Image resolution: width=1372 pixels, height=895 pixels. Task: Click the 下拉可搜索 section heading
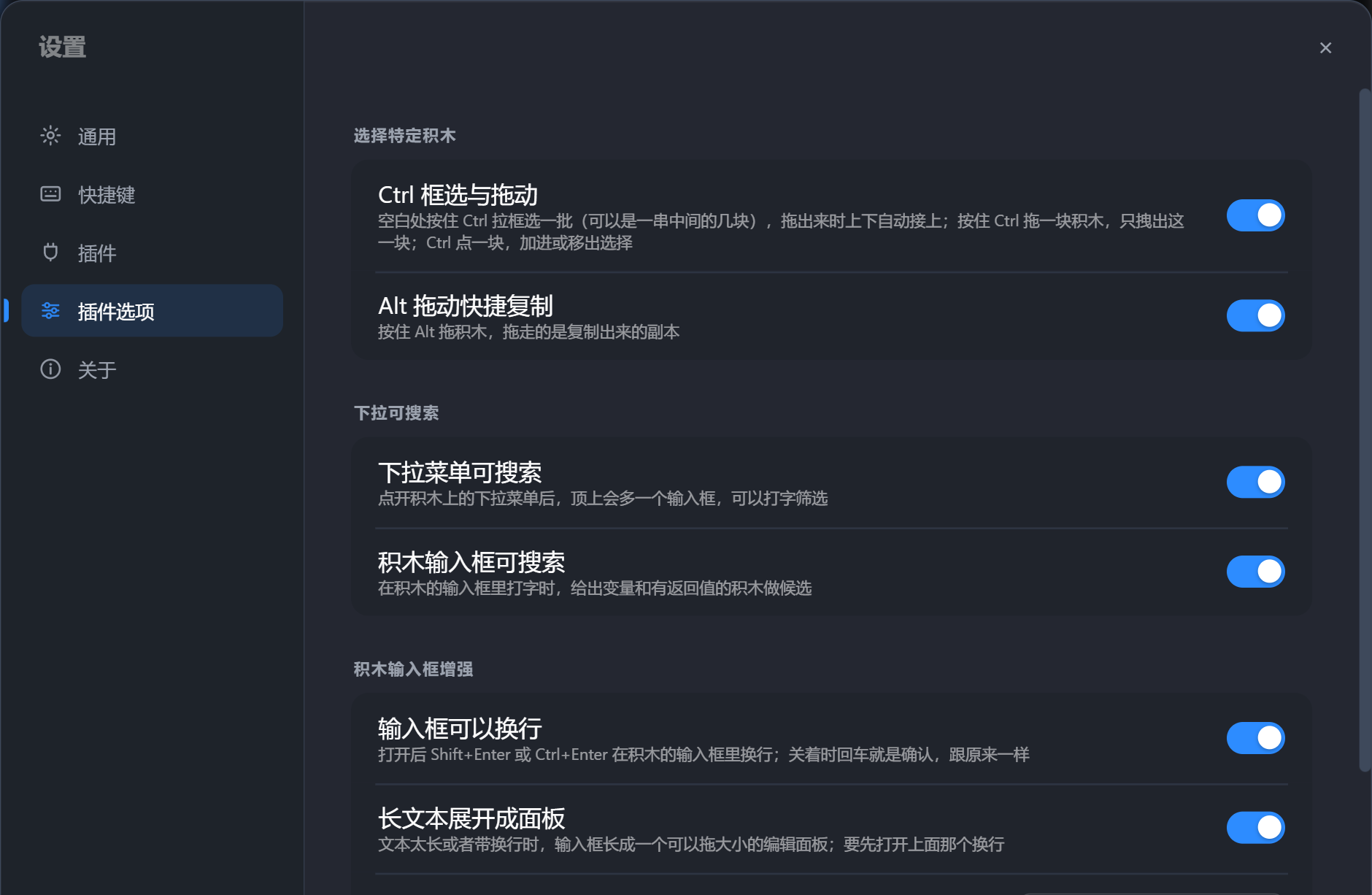tap(396, 413)
